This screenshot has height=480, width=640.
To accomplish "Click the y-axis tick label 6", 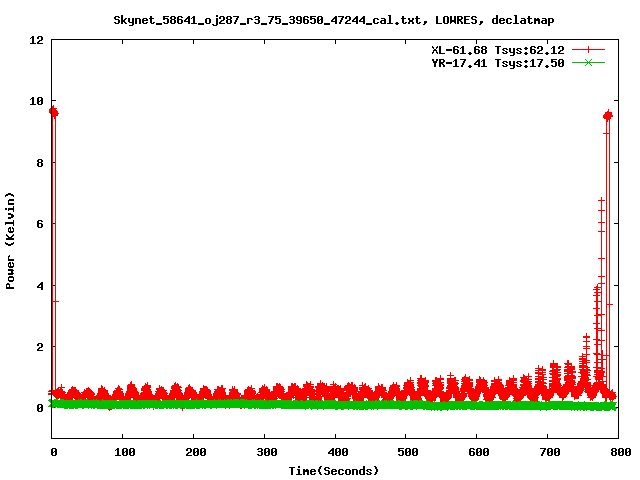I will [x=40, y=224].
